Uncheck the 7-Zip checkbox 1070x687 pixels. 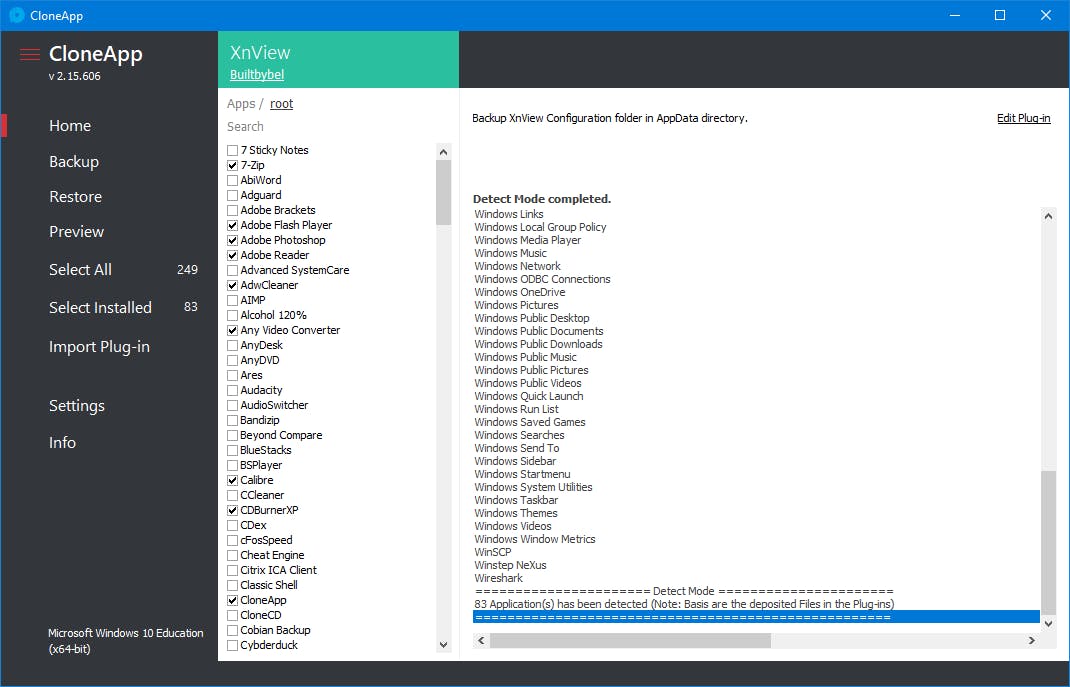point(233,165)
